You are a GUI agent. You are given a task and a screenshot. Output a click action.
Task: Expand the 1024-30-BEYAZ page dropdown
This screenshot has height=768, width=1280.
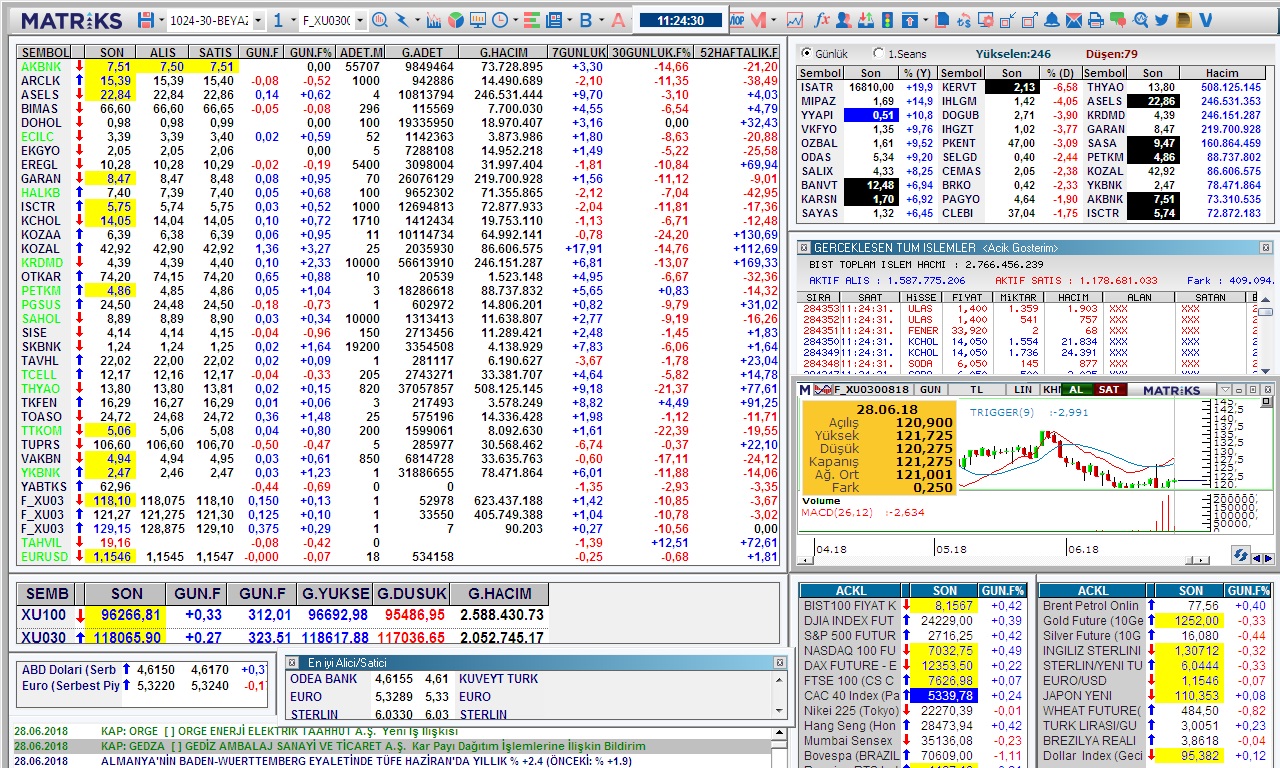click(258, 21)
